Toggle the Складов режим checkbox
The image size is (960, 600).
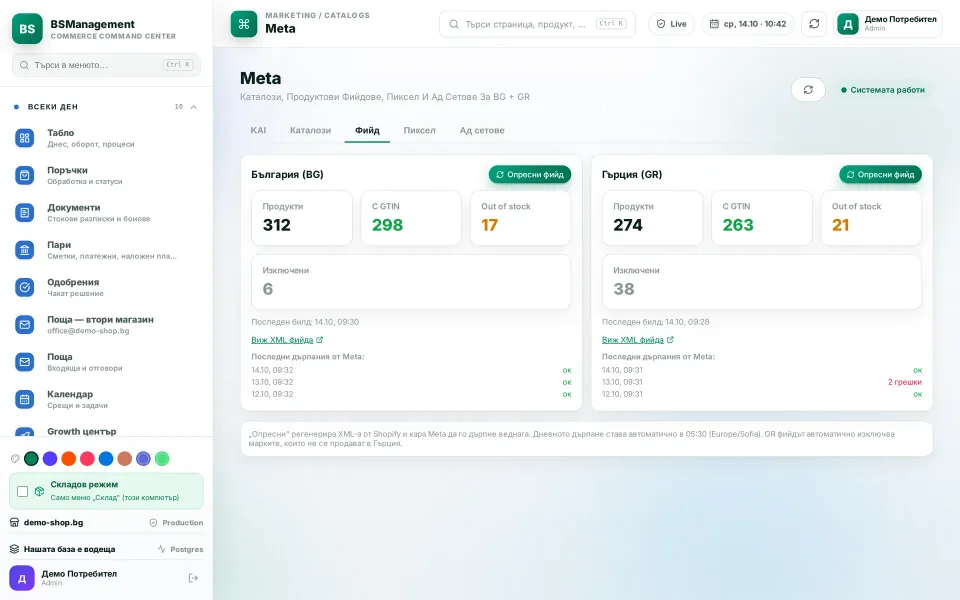23,491
